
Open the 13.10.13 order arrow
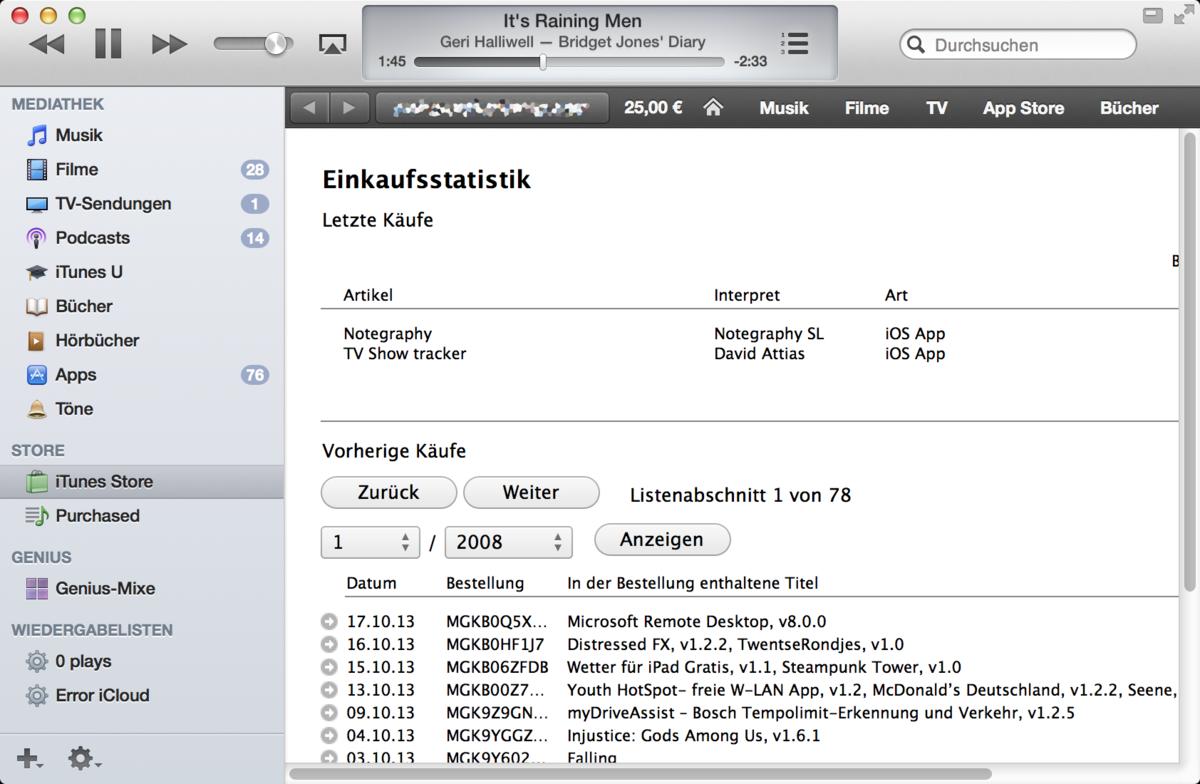pyautogui.click(x=329, y=690)
